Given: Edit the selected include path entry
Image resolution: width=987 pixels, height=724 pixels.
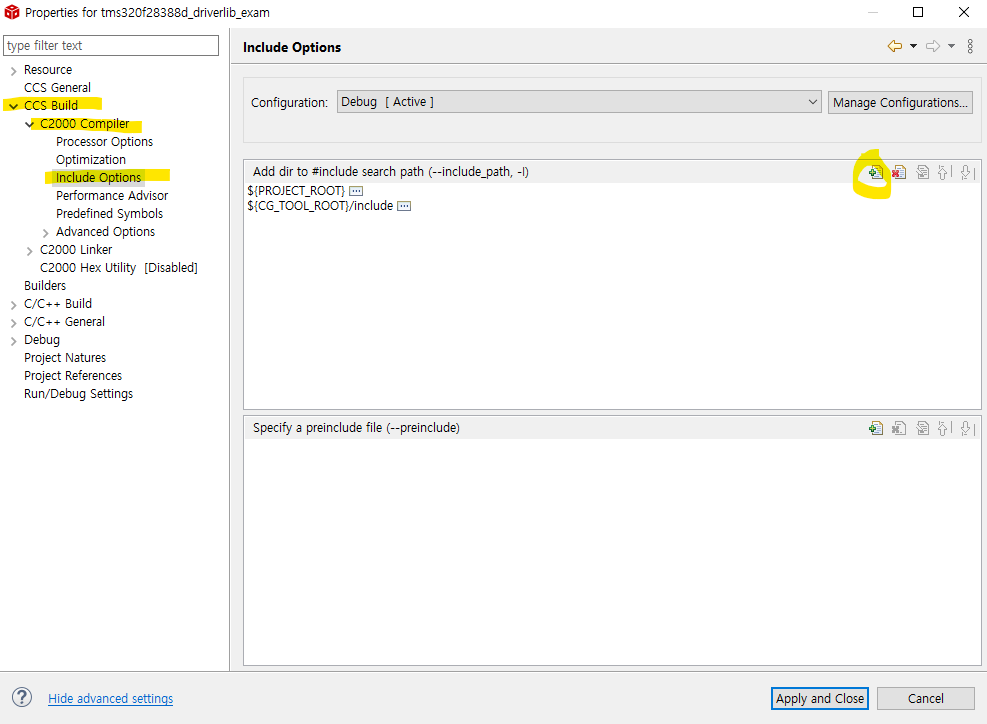Looking at the screenshot, I should pyautogui.click(x=921, y=172).
